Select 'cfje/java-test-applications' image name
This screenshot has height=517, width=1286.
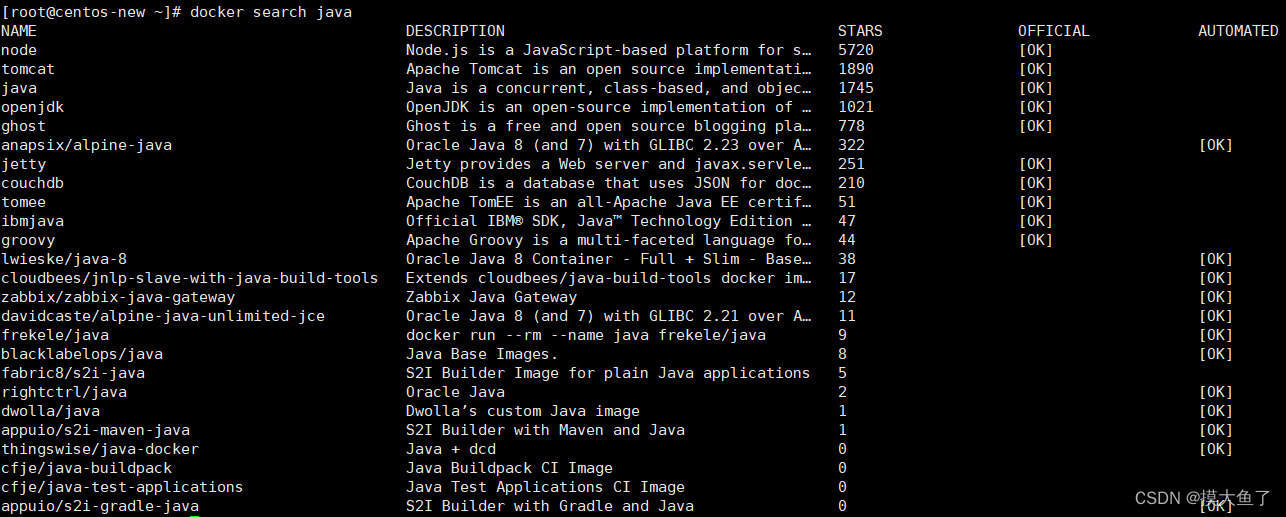click(x=122, y=487)
